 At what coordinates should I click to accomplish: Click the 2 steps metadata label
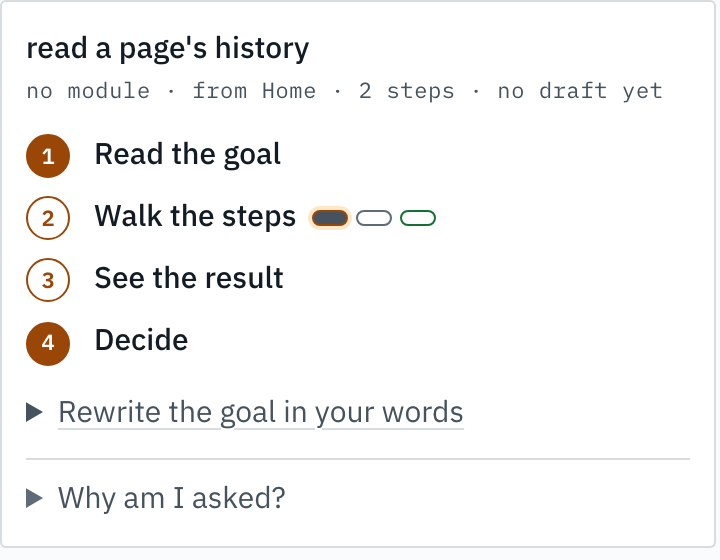tap(406, 91)
